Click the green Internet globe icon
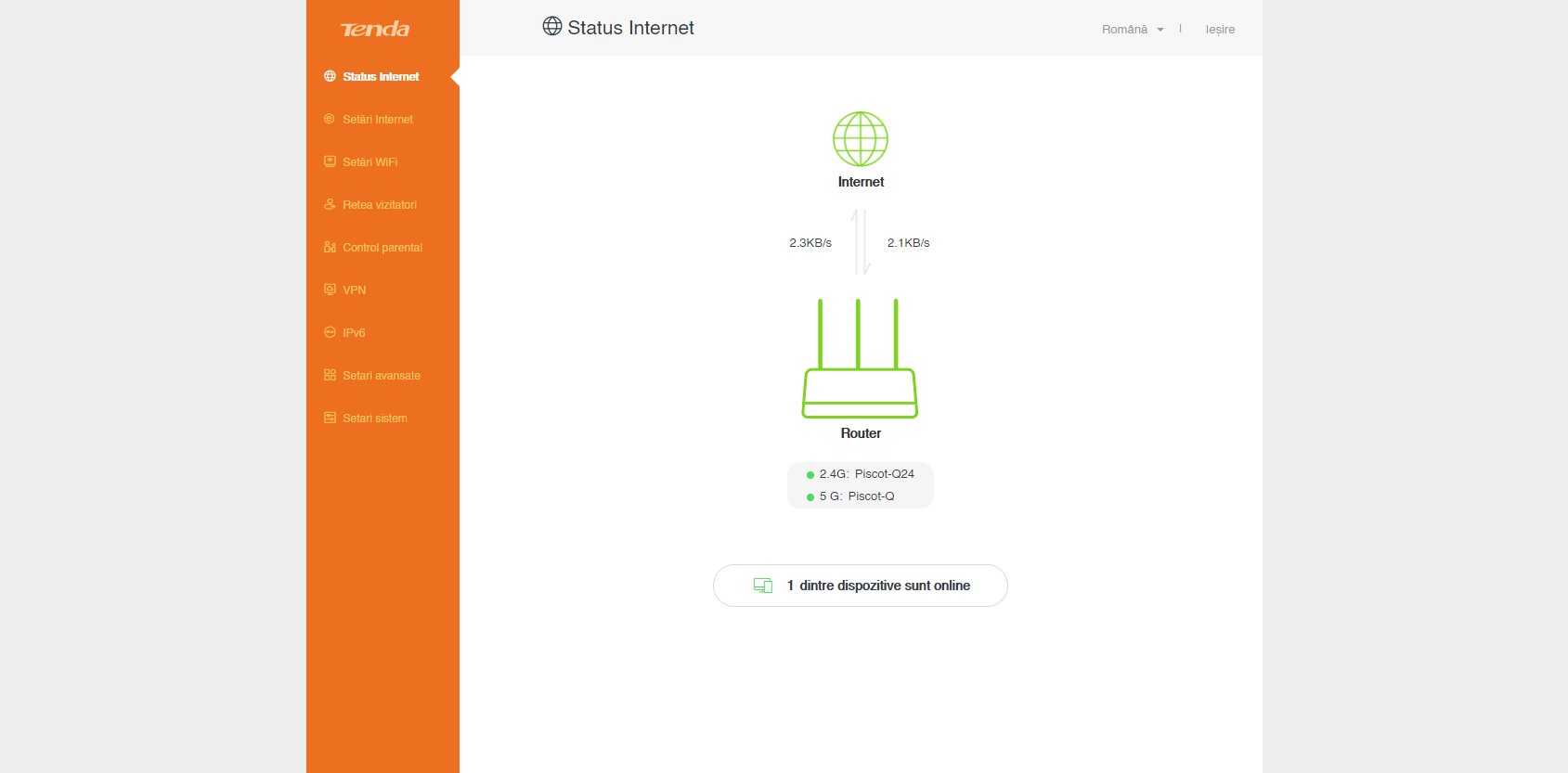This screenshot has height=773, width=1568. tap(860, 139)
